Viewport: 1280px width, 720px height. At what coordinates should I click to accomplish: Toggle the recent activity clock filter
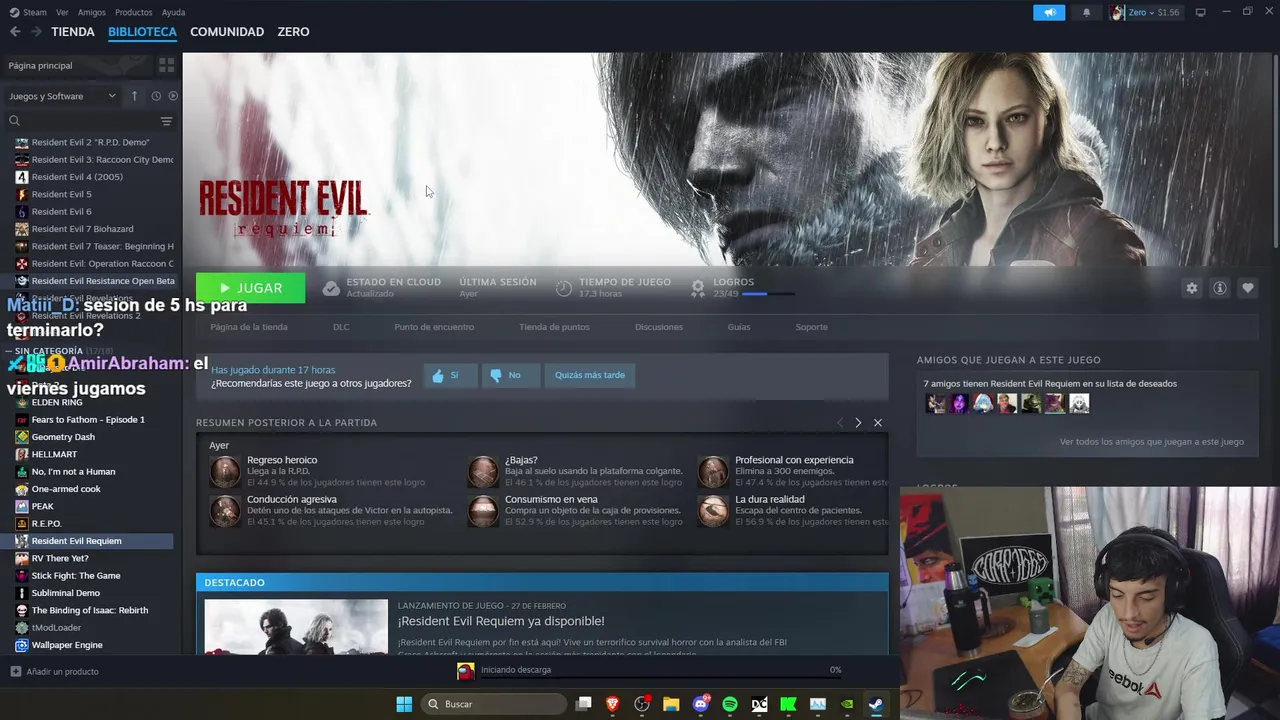coord(156,96)
